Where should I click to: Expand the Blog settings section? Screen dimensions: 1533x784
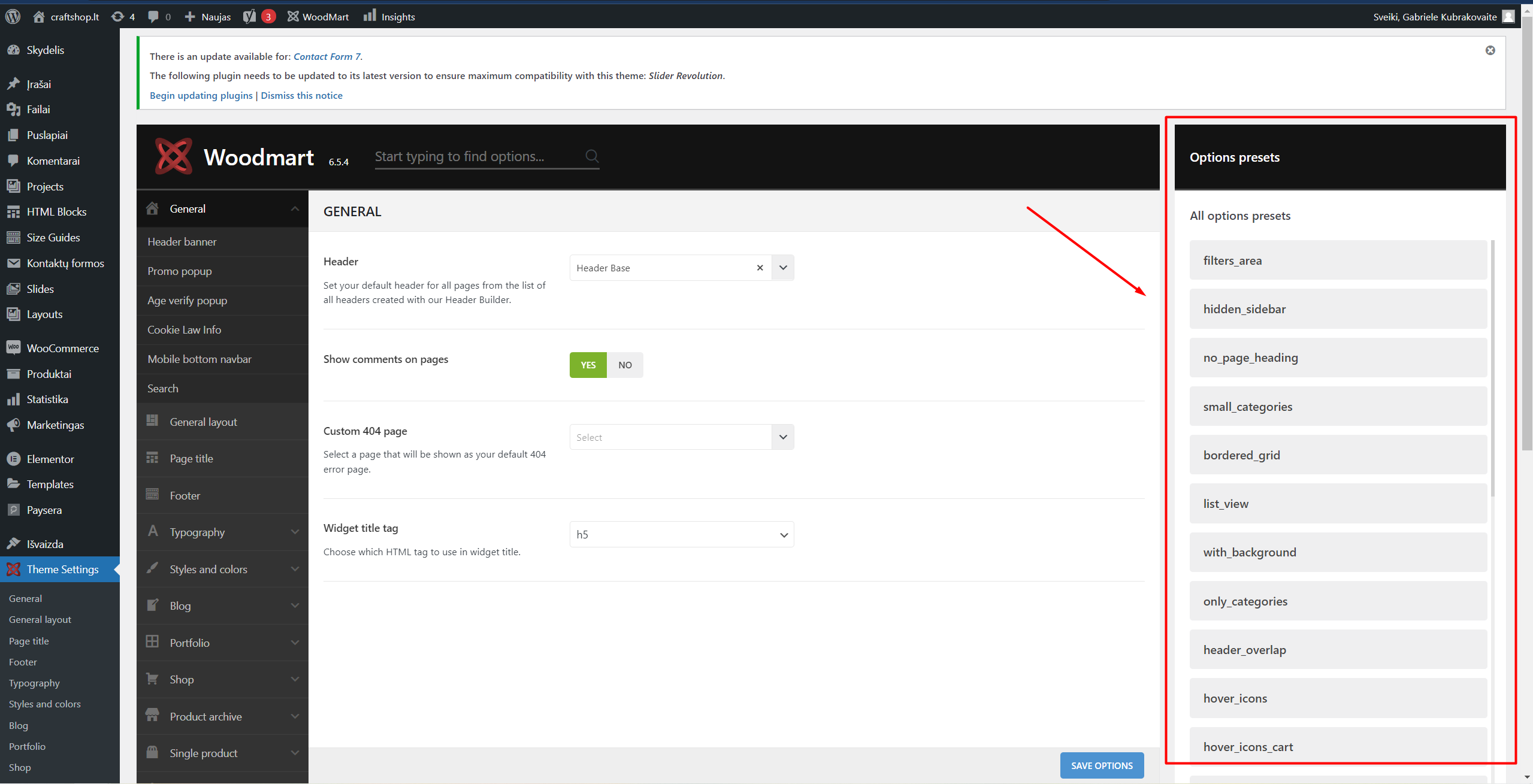(295, 606)
